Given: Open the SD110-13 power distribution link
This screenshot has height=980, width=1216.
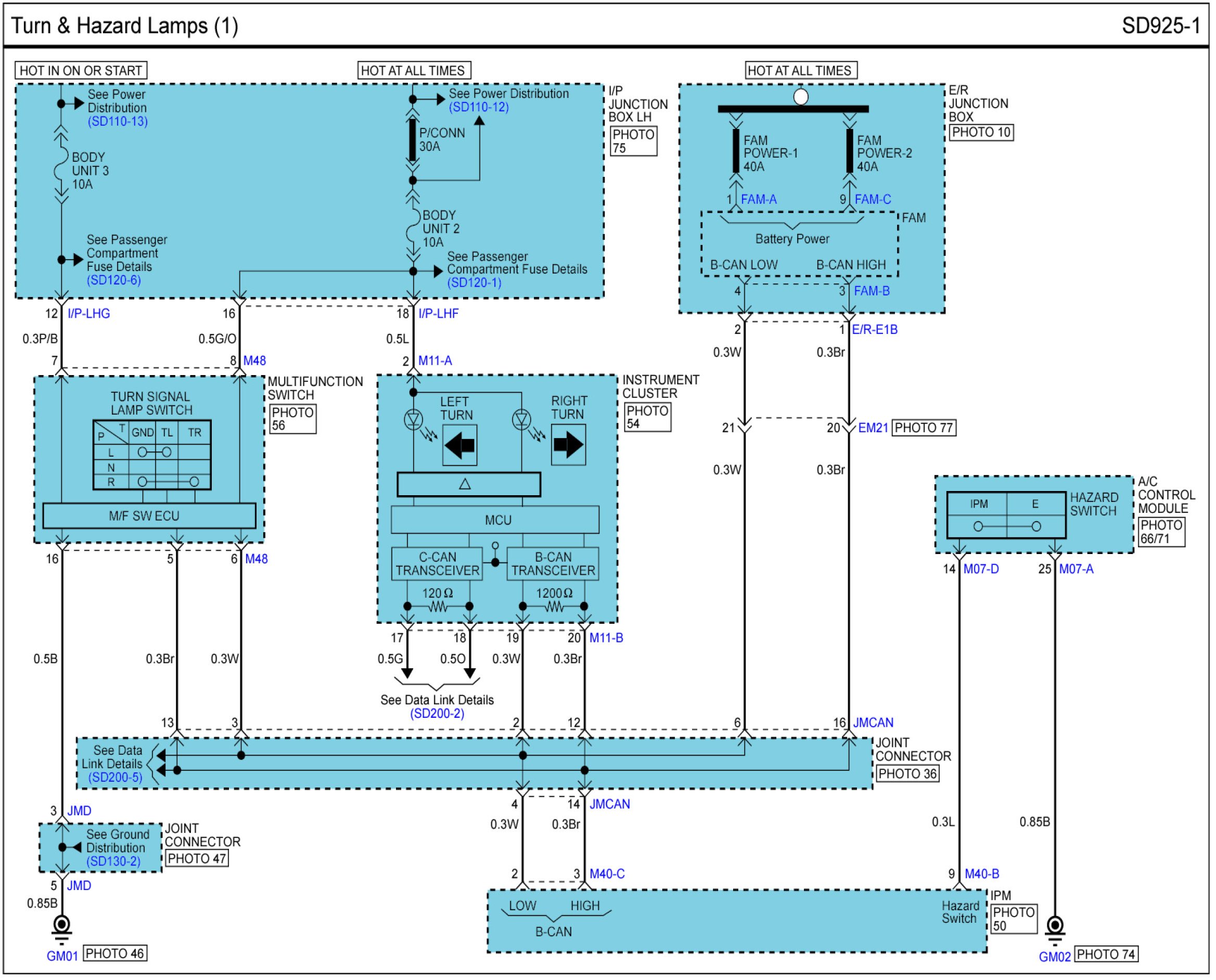Looking at the screenshot, I should point(118,121).
